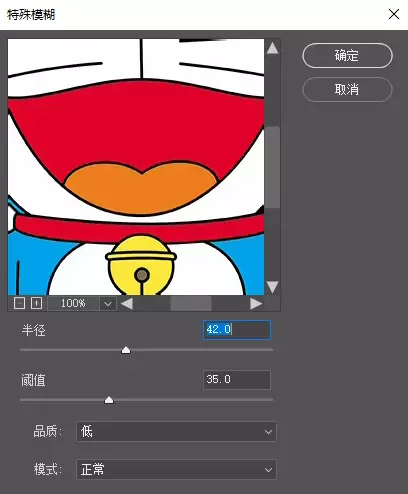Click the 100% zoom percentage text
Viewport: 408px width, 494px height.
[73, 303]
